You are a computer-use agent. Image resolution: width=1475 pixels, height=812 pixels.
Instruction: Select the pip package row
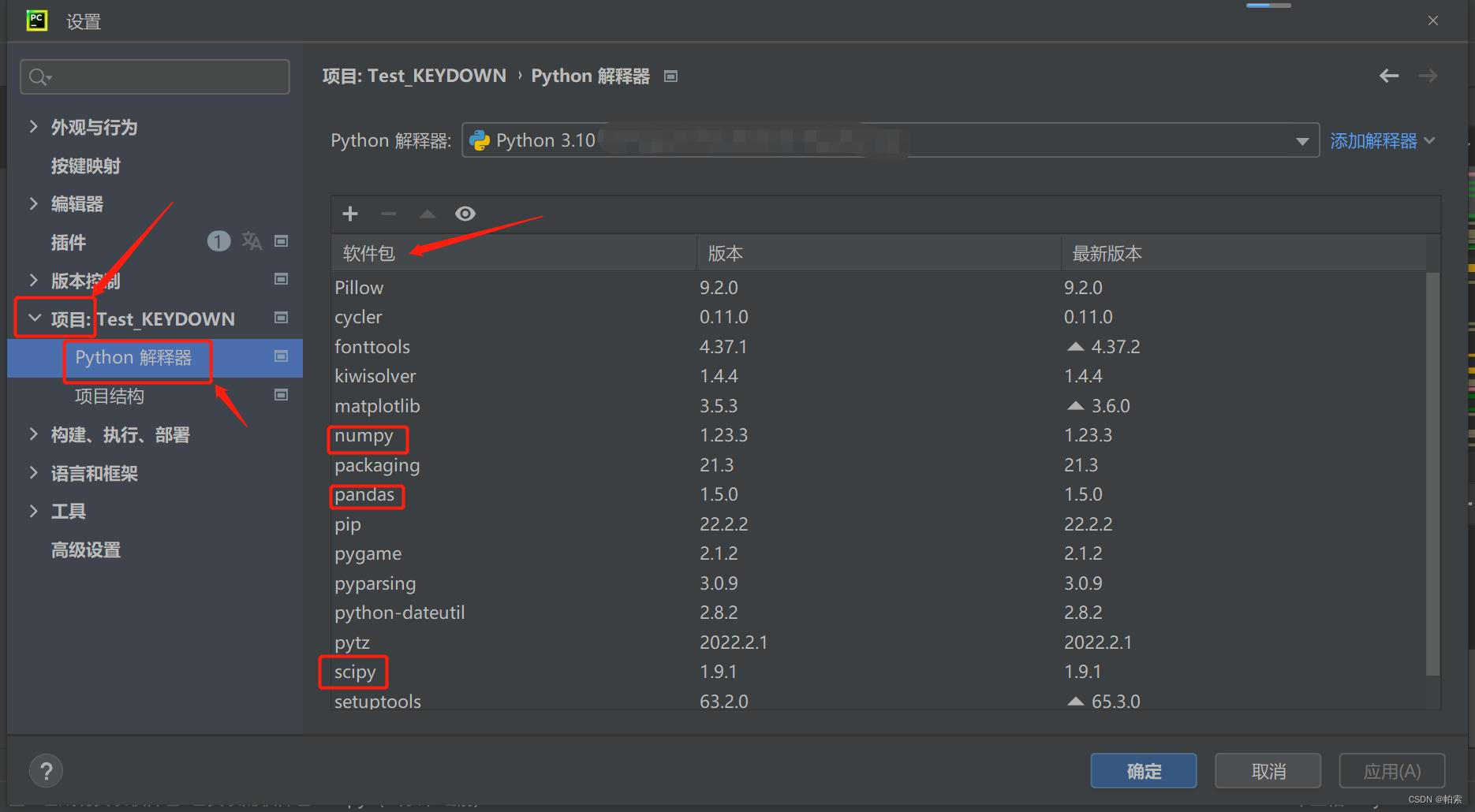[x=879, y=524]
